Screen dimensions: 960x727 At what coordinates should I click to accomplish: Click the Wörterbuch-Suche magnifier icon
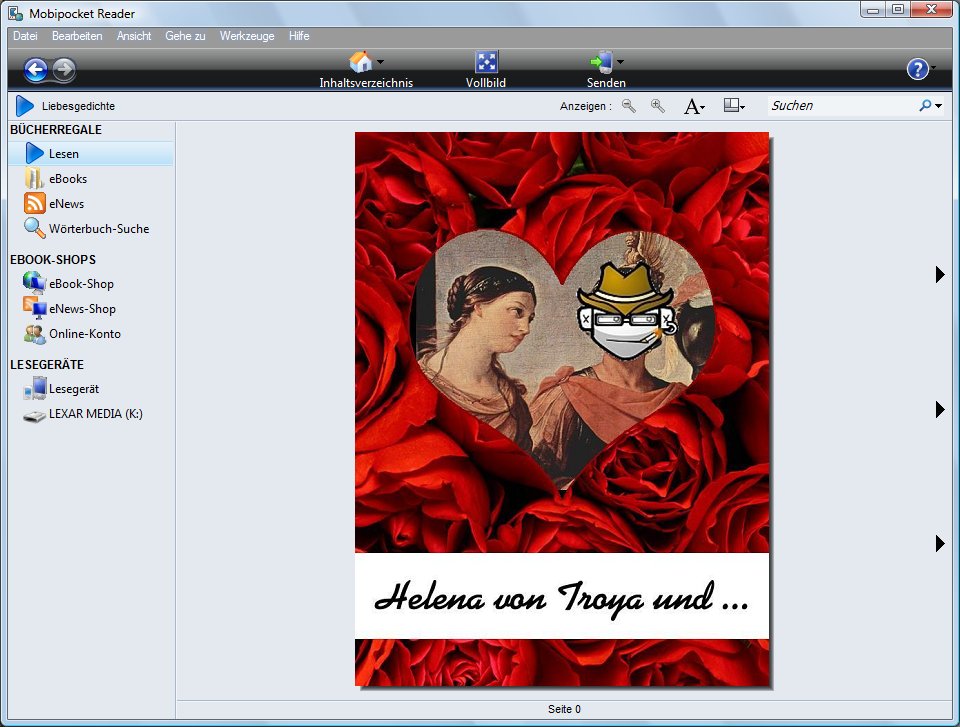tap(34, 228)
